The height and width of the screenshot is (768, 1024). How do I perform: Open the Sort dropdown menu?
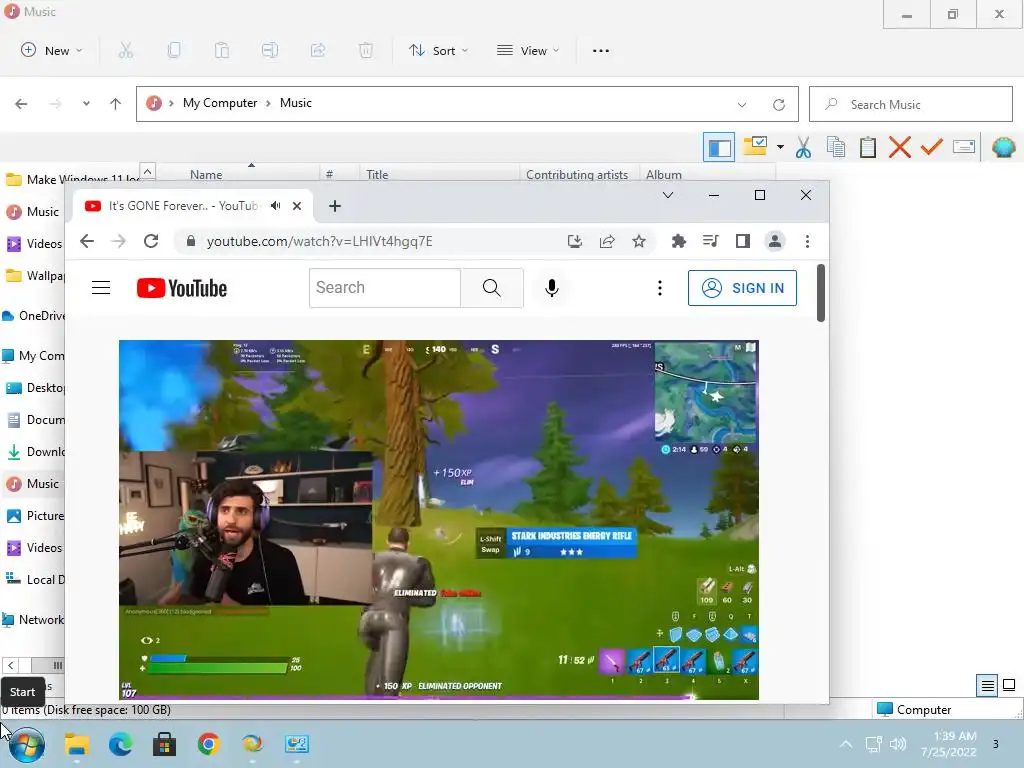(x=438, y=50)
